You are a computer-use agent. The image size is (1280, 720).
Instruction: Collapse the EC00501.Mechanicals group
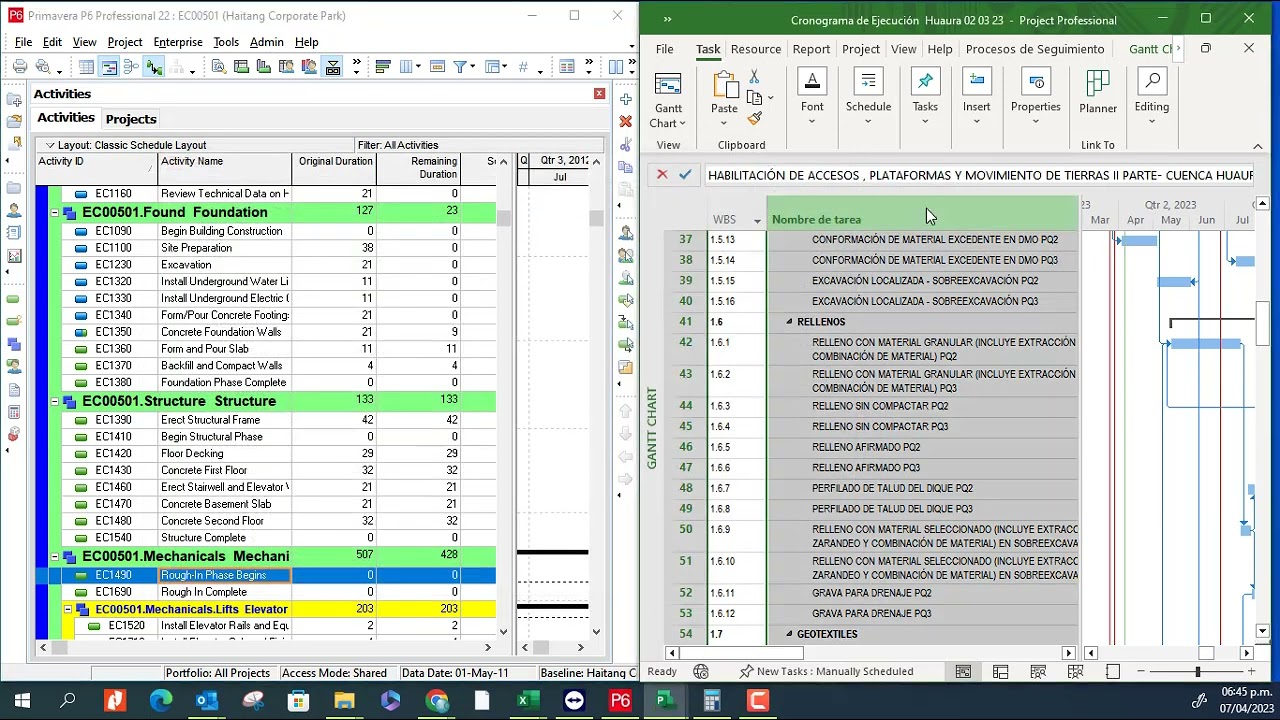click(55, 557)
